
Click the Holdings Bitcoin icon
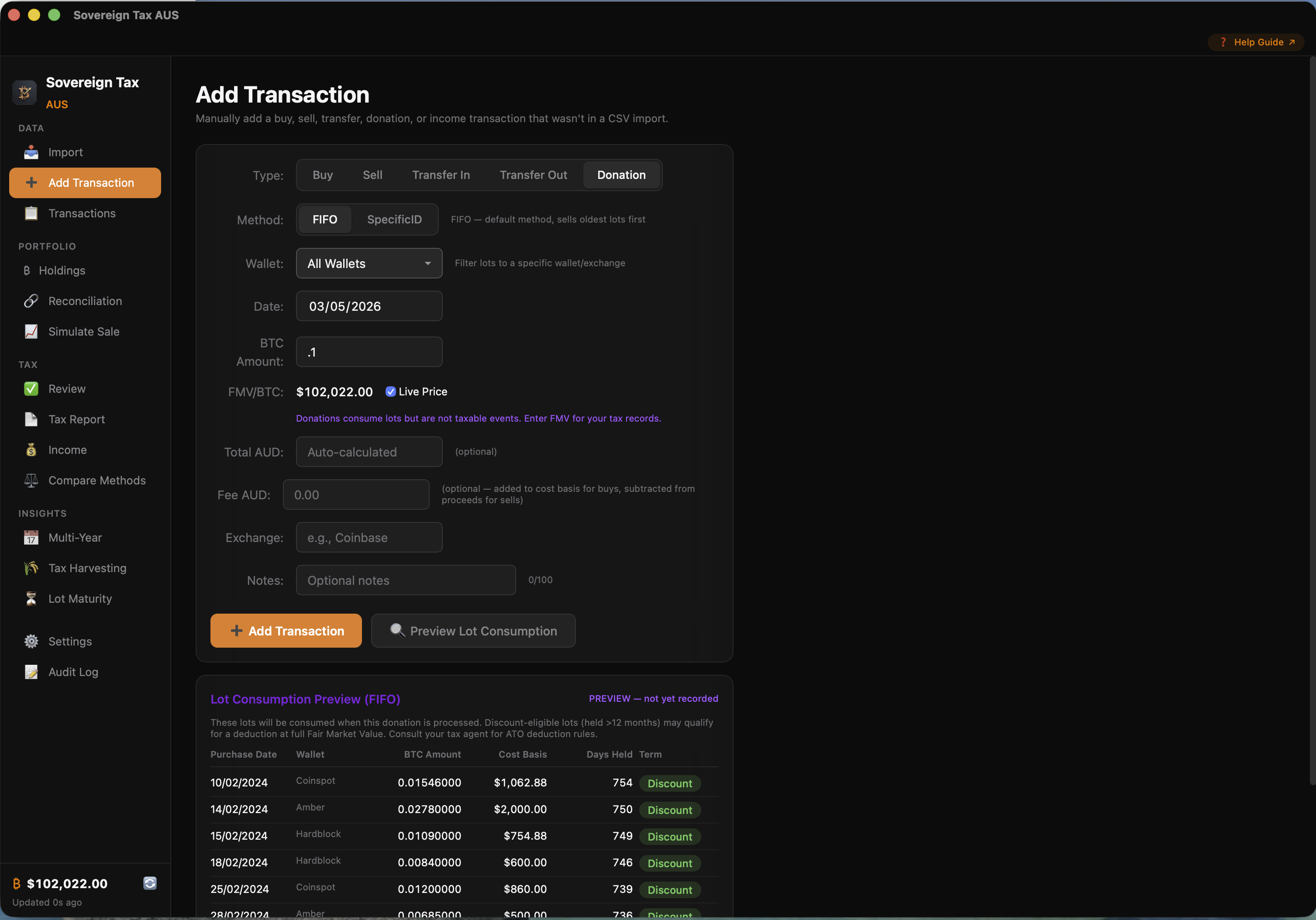[26, 271]
